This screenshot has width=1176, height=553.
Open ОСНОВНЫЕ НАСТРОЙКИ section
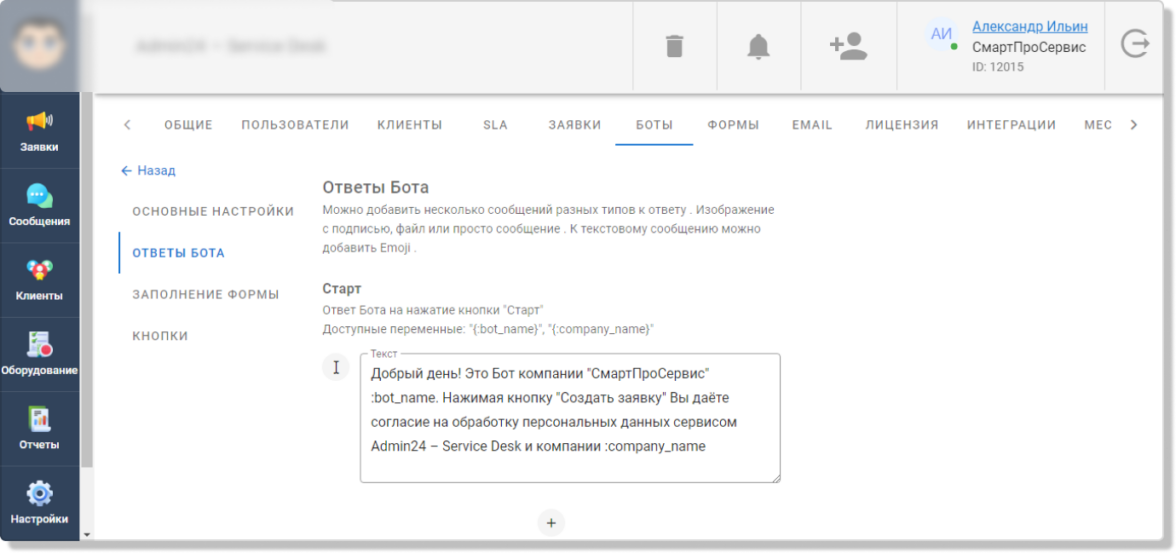(213, 212)
